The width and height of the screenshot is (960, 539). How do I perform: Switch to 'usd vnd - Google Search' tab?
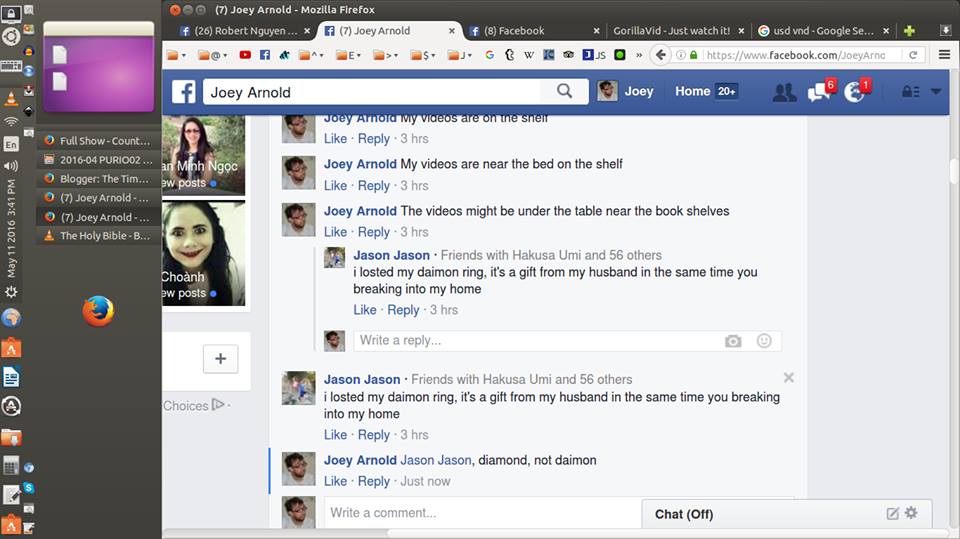click(822, 31)
